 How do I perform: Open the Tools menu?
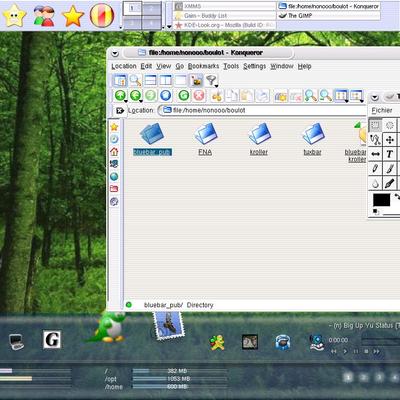[x=231, y=66]
